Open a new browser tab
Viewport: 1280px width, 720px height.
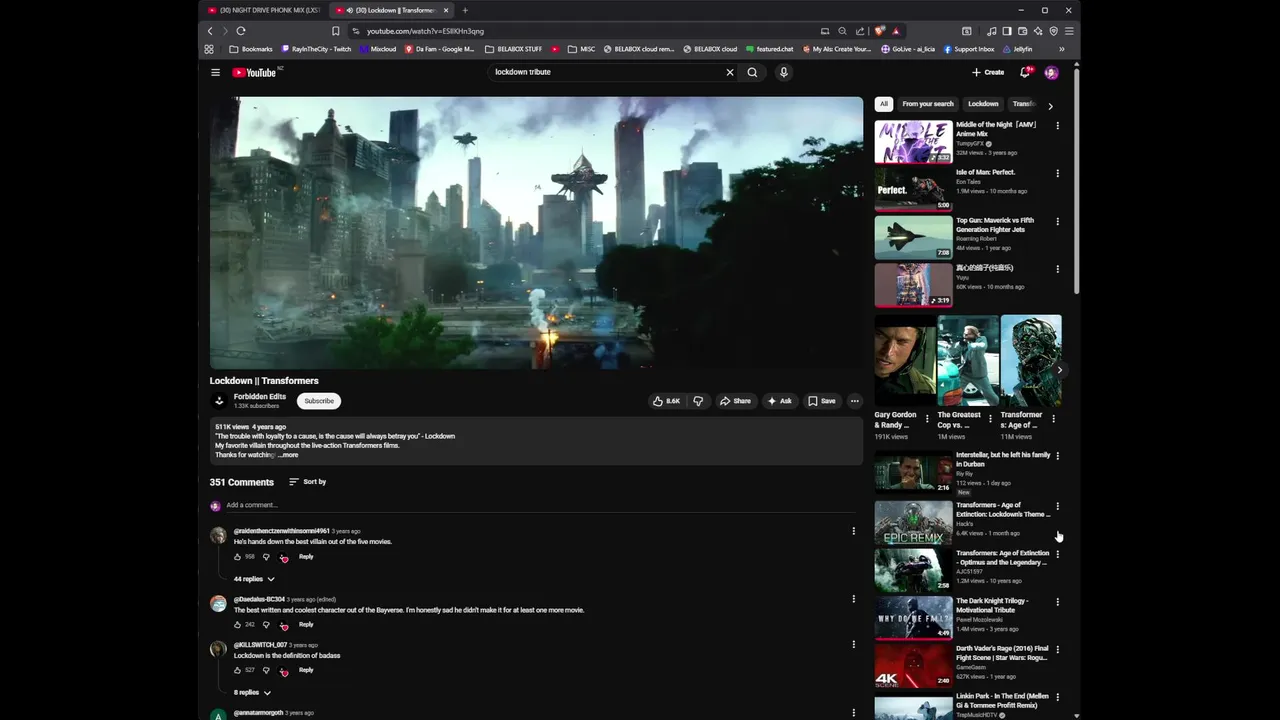pyautogui.click(x=465, y=10)
